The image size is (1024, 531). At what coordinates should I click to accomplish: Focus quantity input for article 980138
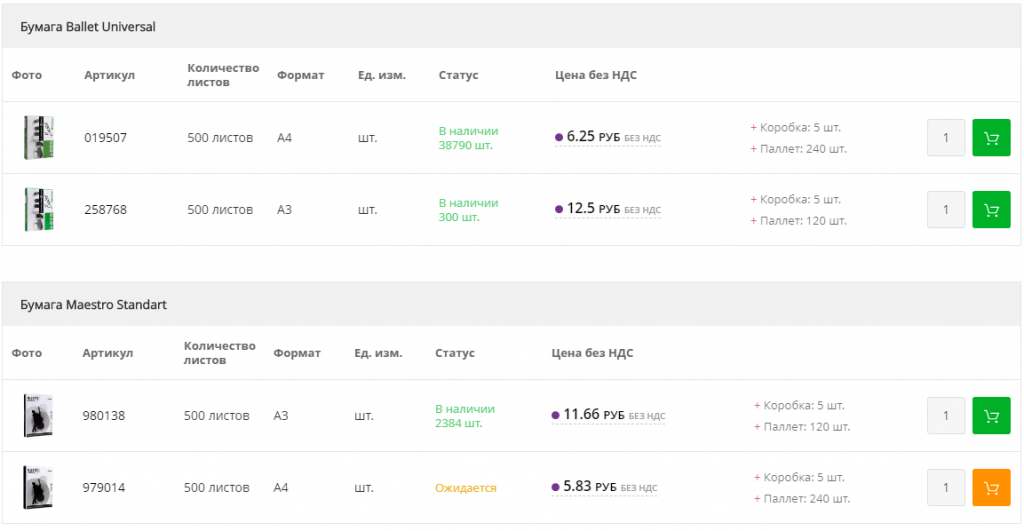pyautogui.click(x=946, y=416)
